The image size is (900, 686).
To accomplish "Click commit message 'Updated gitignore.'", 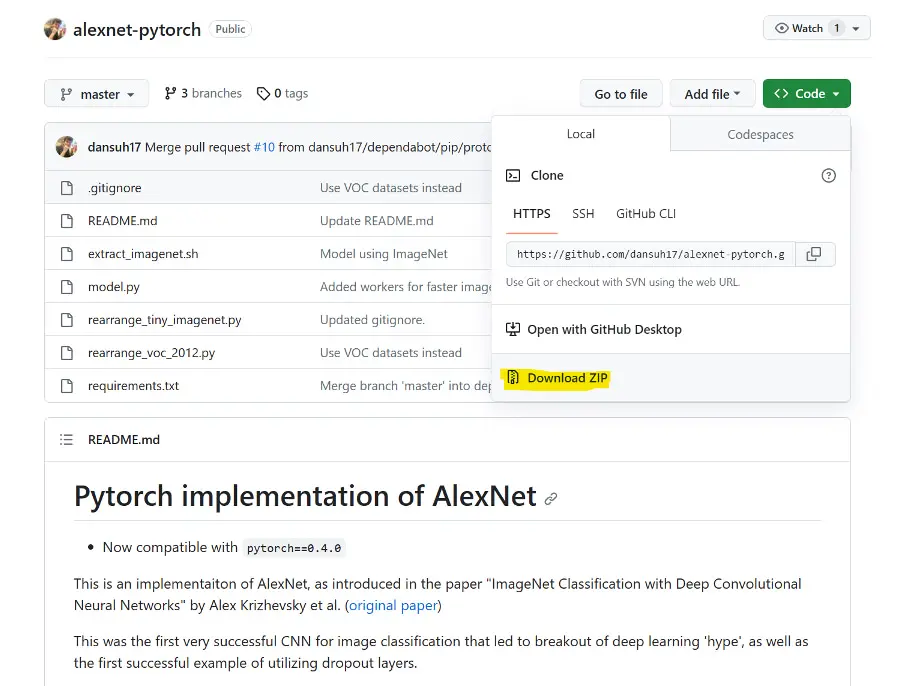I will 372,320.
